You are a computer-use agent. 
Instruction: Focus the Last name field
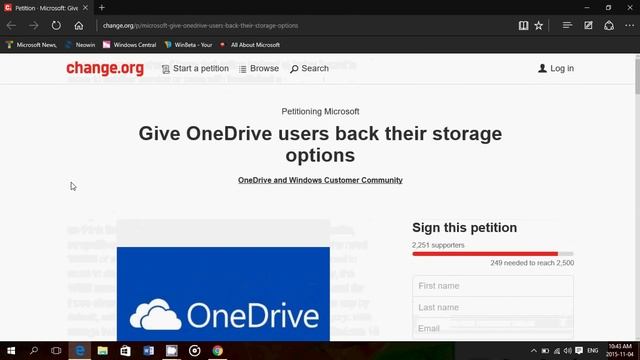pos(493,307)
